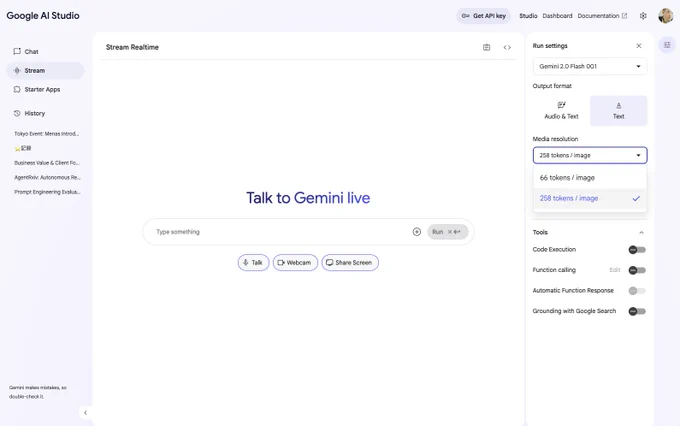The width and height of the screenshot is (680, 426).
Task: Click the Google AI Studio logo
Action: point(43,16)
